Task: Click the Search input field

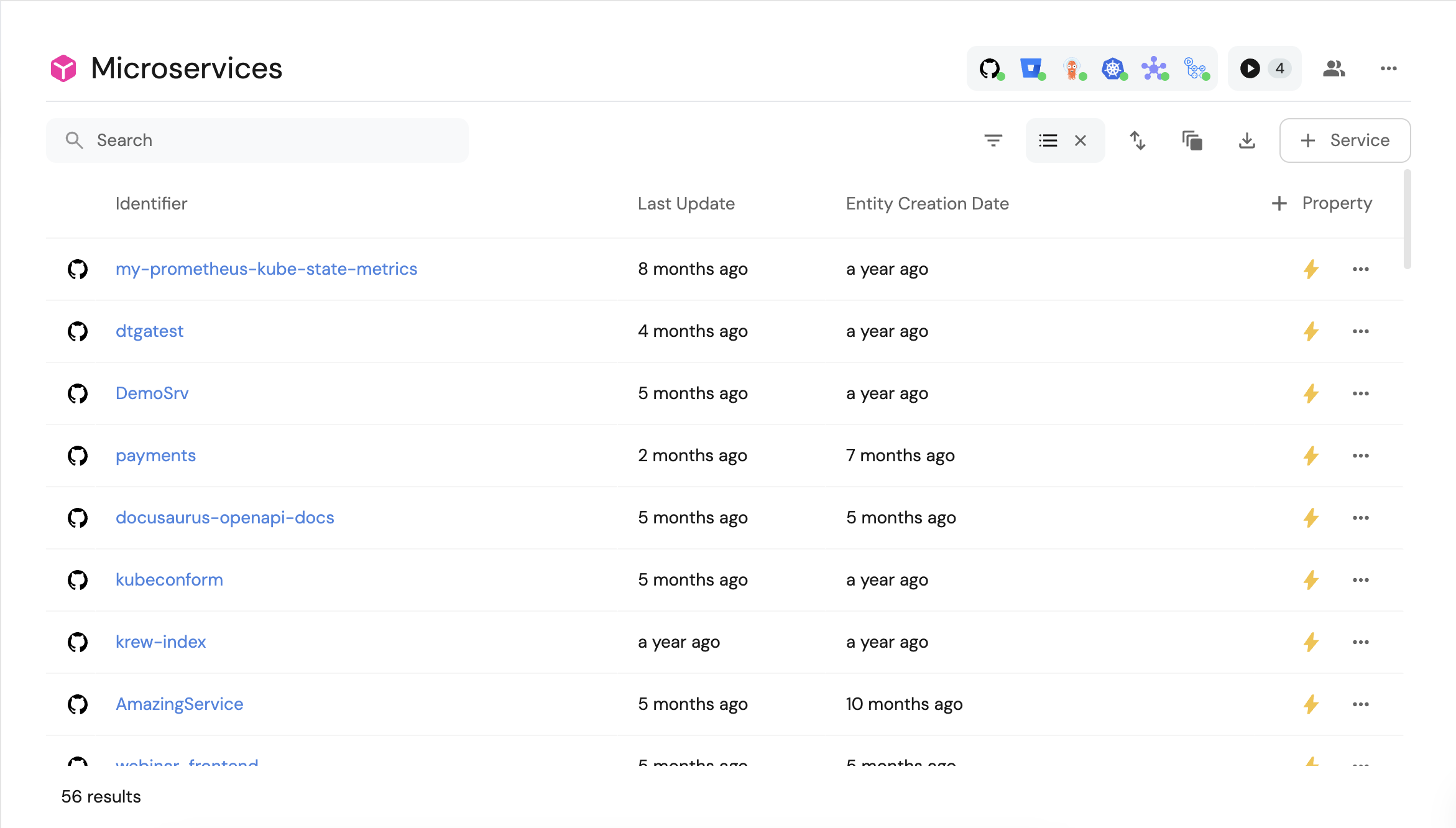Action: click(257, 140)
